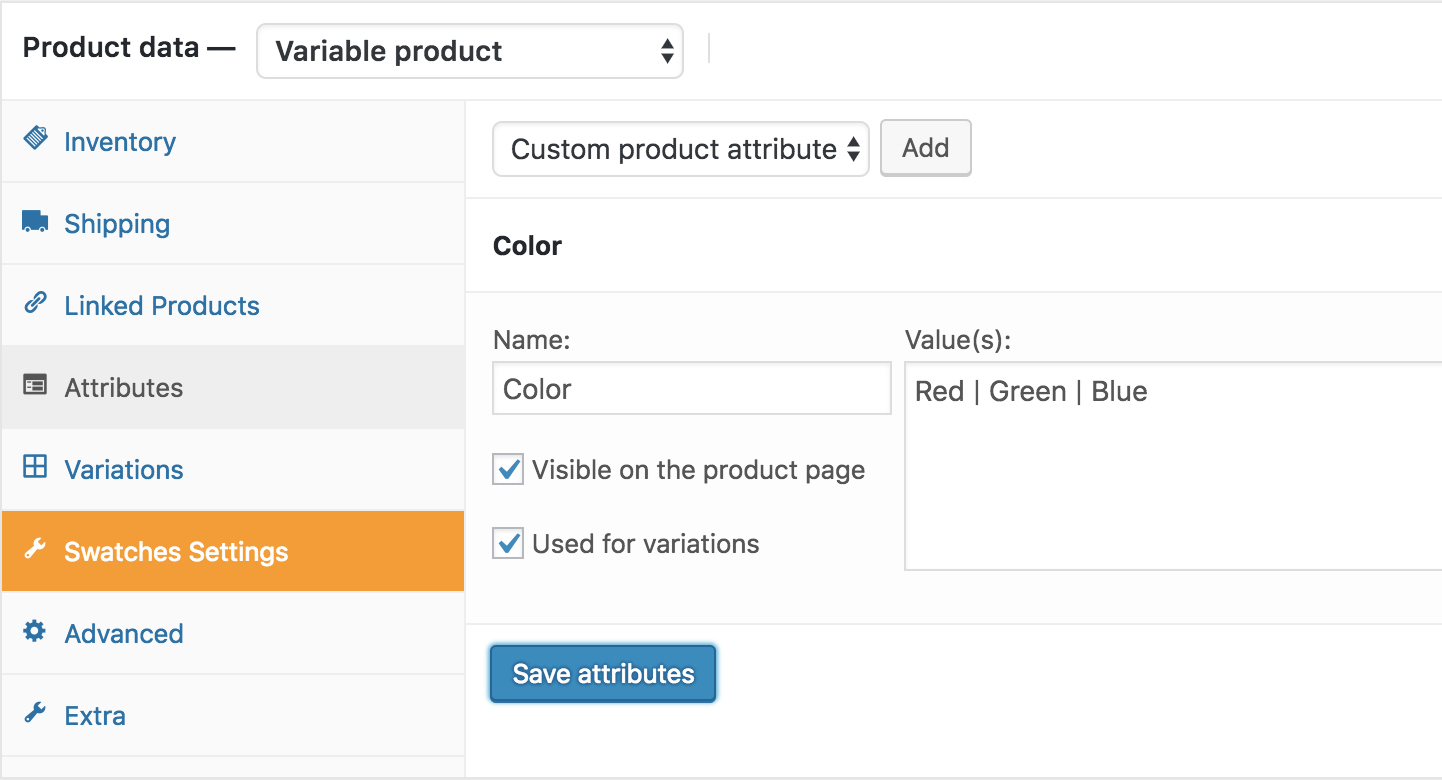This screenshot has height=780, width=1442.
Task: Switch to the Swatches Settings tab
Action: pyautogui.click(x=177, y=550)
